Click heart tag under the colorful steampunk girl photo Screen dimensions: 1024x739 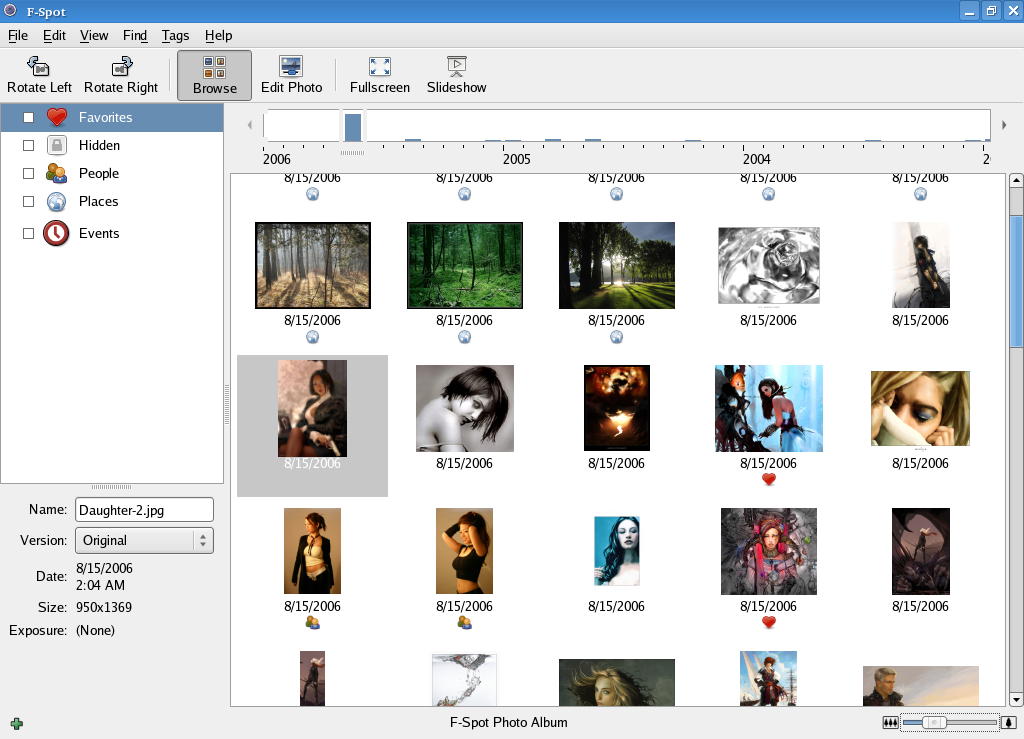tap(769, 623)
